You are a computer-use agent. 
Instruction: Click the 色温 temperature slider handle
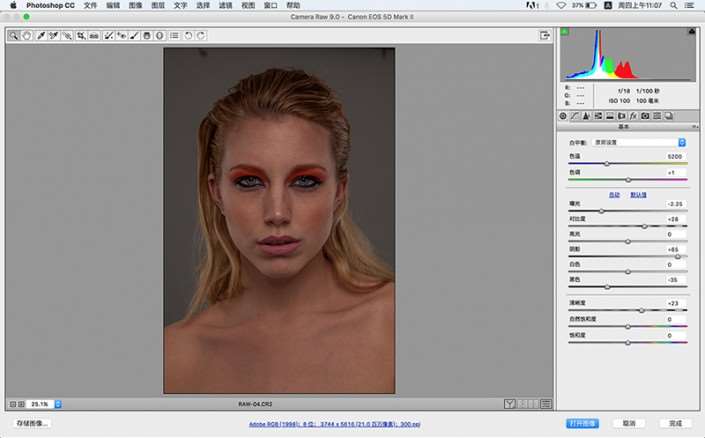tap(606, 163)
